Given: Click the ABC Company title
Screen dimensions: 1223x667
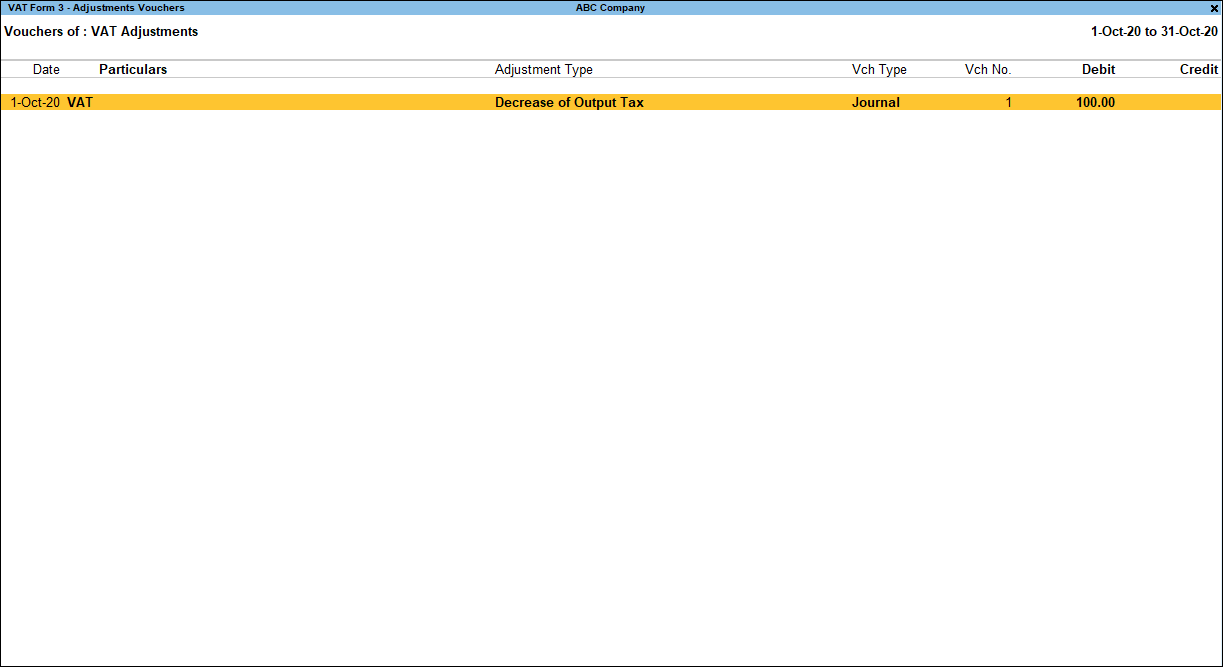Looking at the screenshot, I should point(610,8).
